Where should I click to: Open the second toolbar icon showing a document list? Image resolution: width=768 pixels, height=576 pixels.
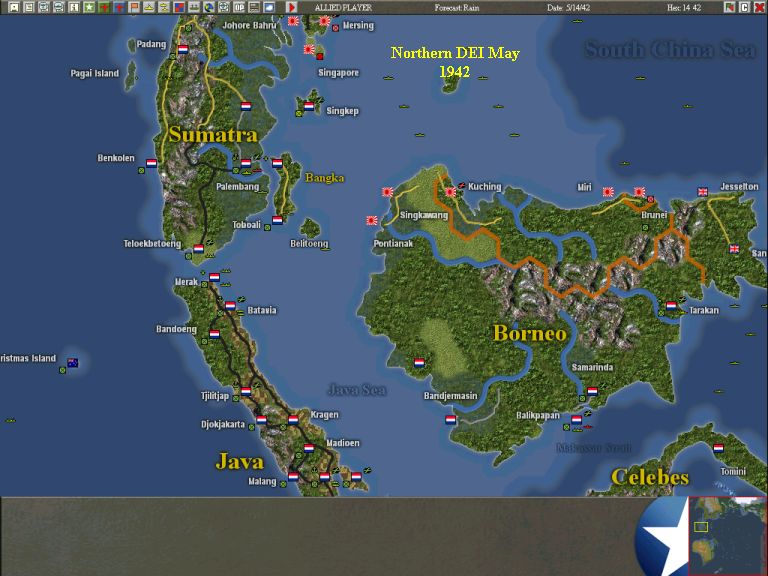pyautogui.click(x=29, y=7)
